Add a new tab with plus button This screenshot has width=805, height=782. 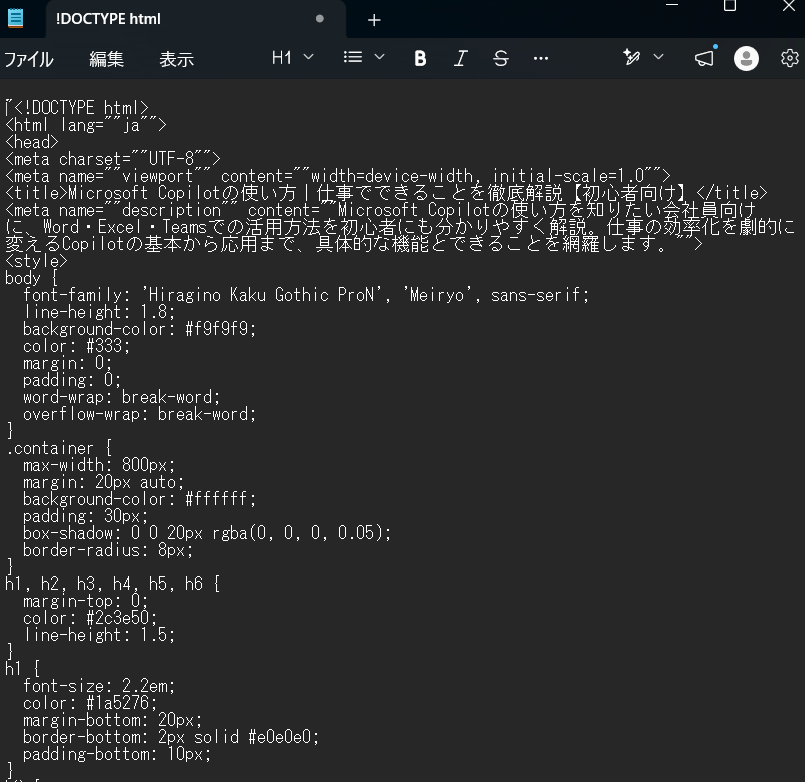pyautogui.click(x=374, y=20)
